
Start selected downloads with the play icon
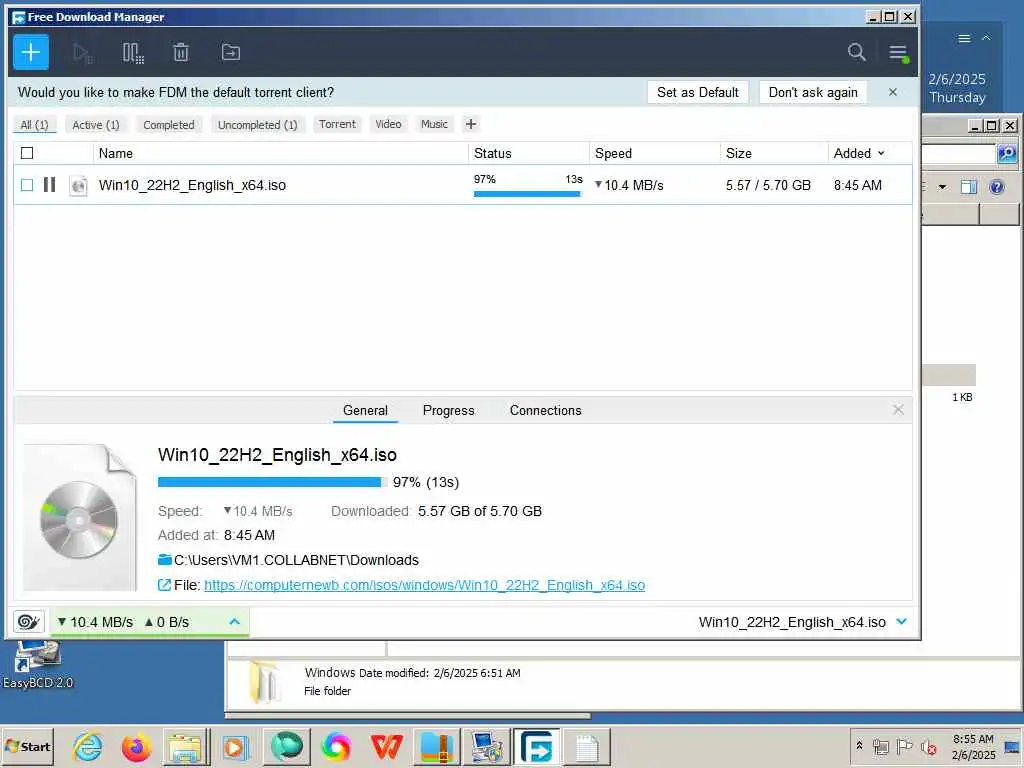(x=83, y=53)
